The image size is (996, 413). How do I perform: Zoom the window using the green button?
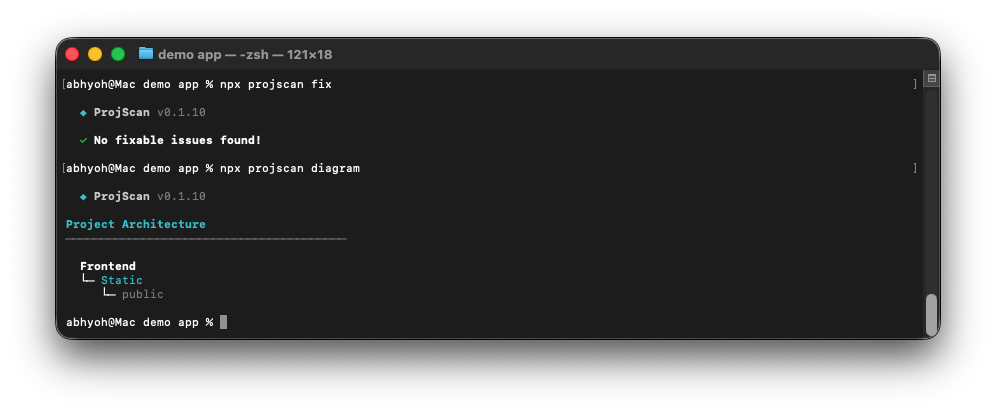pos(118,54)
